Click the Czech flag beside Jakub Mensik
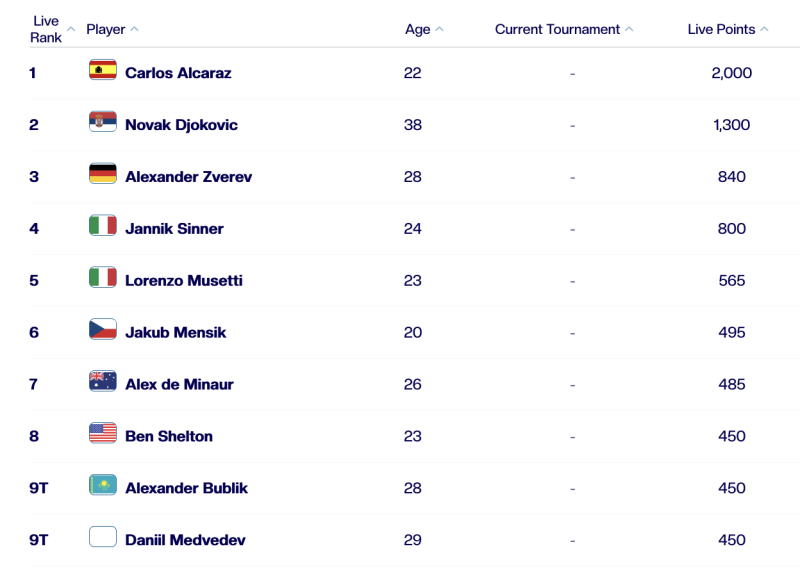Image resolution: width=800 pixels, height=583 pixels. (x=103, y=331)
